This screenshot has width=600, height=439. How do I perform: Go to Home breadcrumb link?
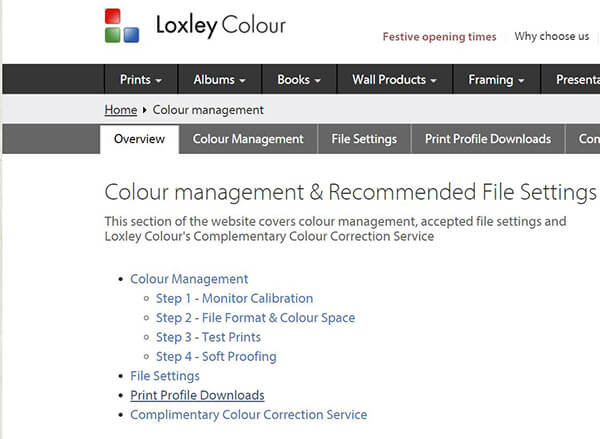120,110
